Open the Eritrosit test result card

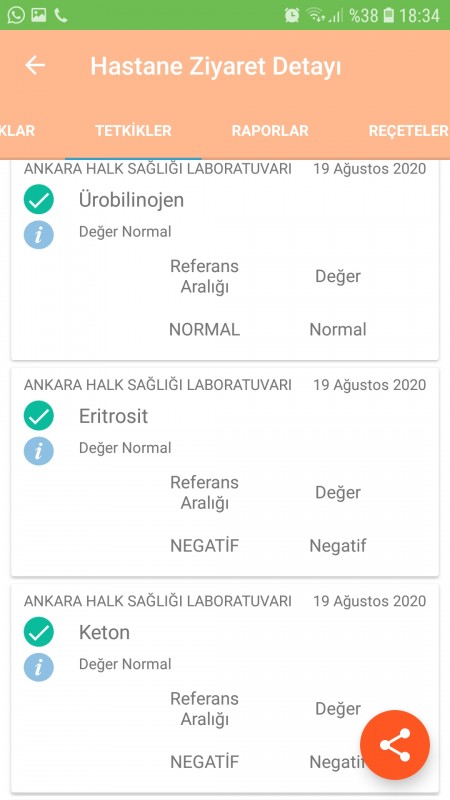click(x=225, y=472)
